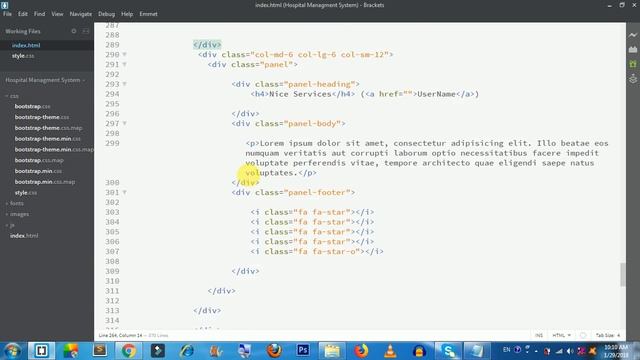Open bootstrap-theme.css file
The height and width of the screenshot is (360, 640).
point(42,117)
